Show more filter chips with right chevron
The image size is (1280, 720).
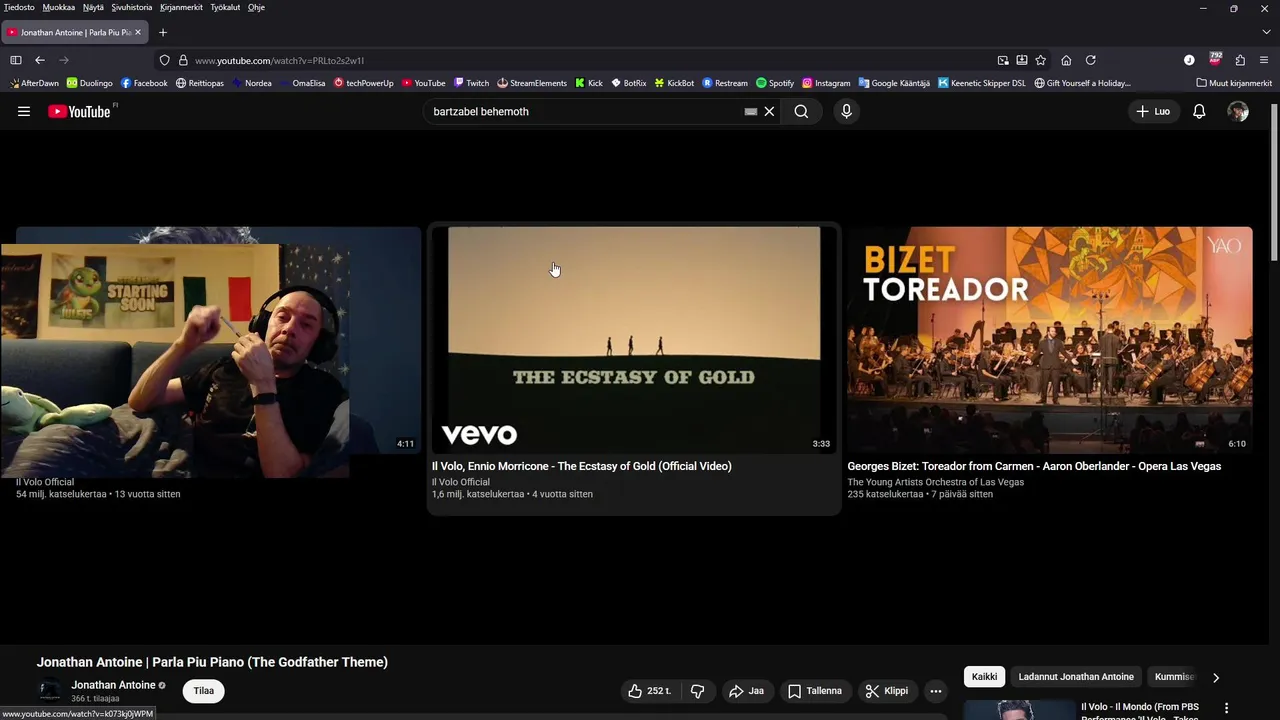1216,677
